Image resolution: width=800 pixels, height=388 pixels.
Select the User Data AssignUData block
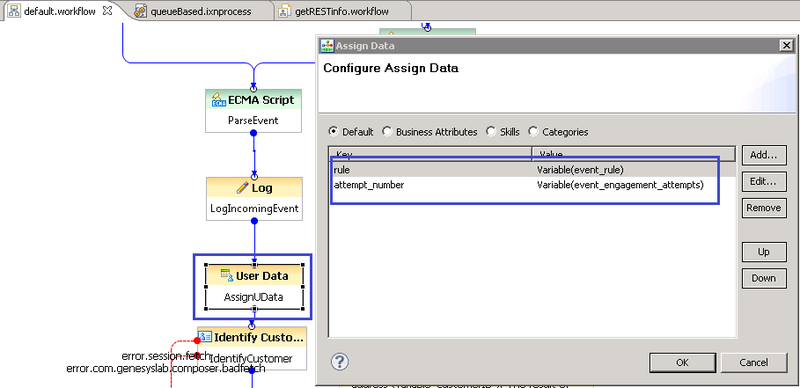[254, 286]
